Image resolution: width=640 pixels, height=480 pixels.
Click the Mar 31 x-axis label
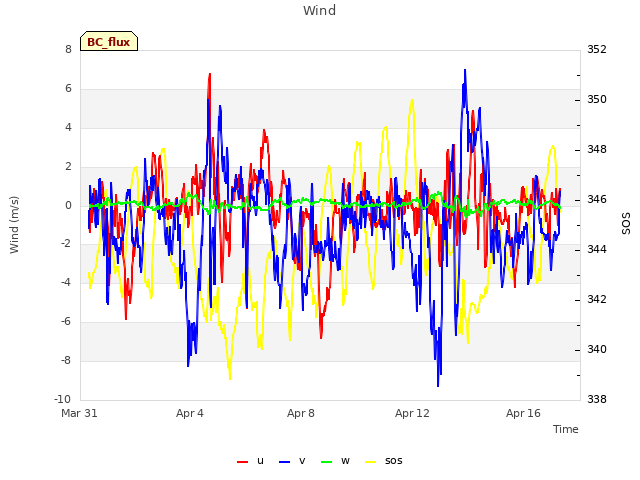(x=79, y=413)
